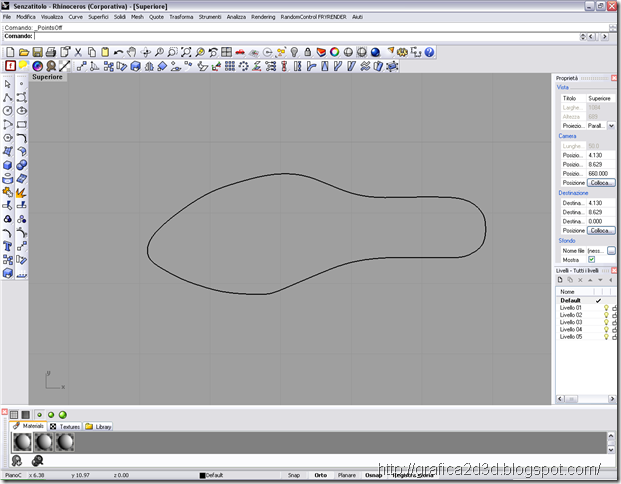Click the Zoom Extents icon
Image resolution: width=621 pixels, height=484 pixels.
[x=186, y=52]
